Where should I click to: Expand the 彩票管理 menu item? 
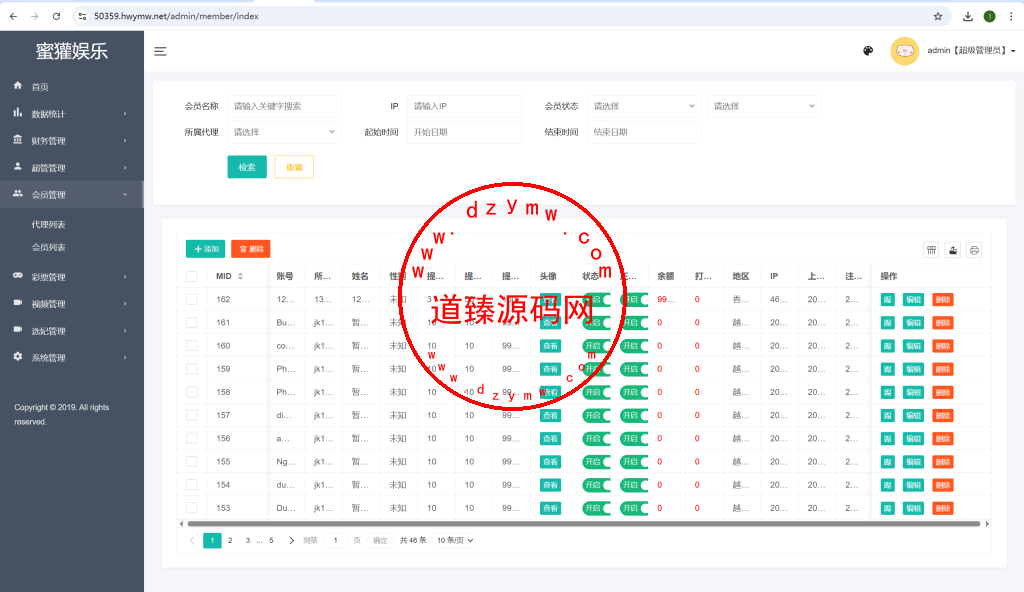click(x=72, y=276)
